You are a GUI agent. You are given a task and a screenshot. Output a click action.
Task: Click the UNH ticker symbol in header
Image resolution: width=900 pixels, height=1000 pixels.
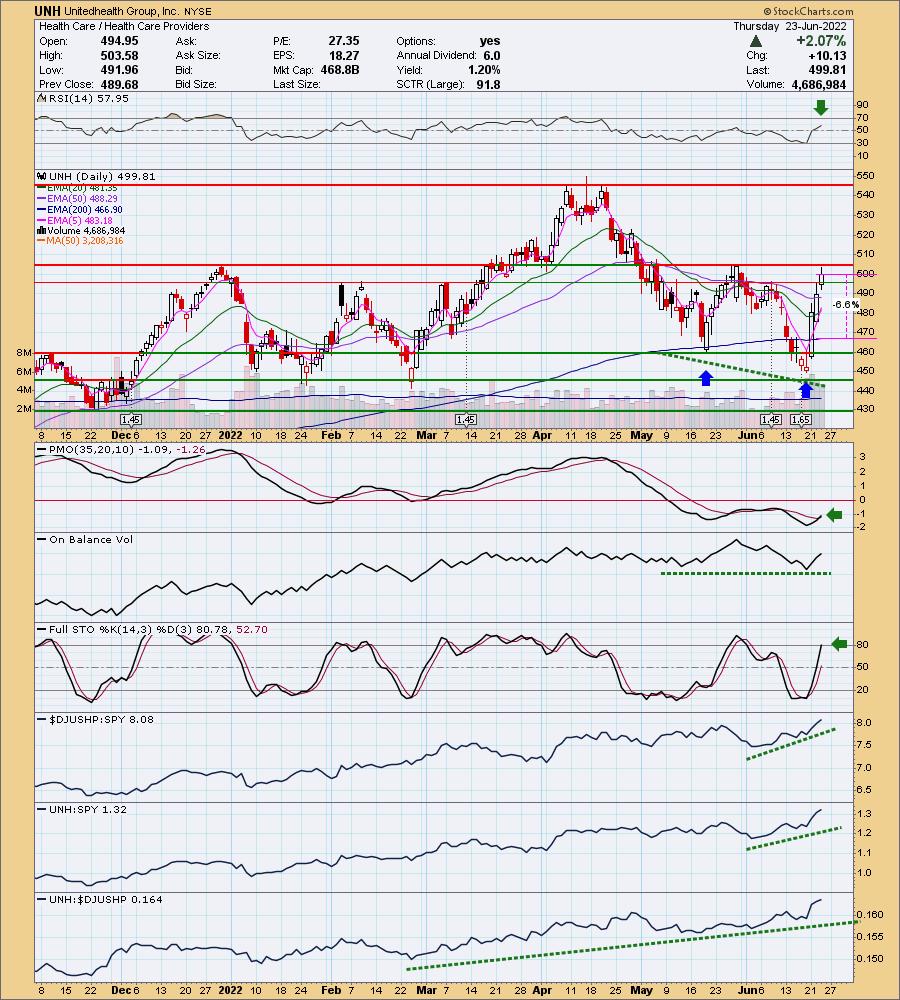48,11
